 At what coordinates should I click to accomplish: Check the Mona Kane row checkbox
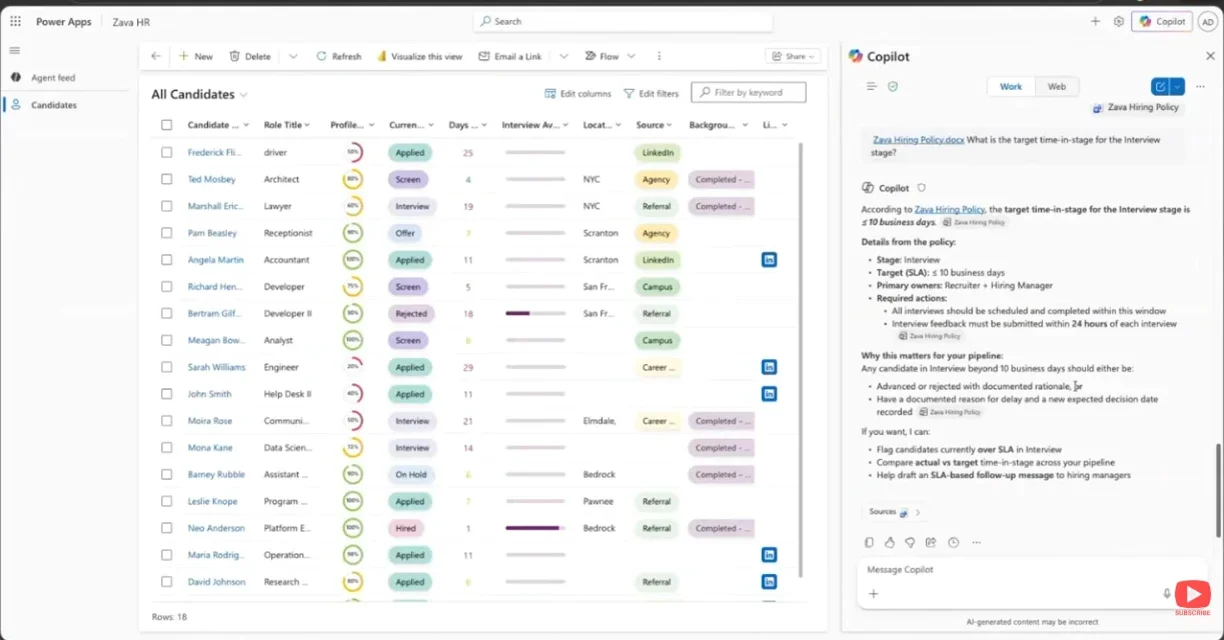pos(166,448)
